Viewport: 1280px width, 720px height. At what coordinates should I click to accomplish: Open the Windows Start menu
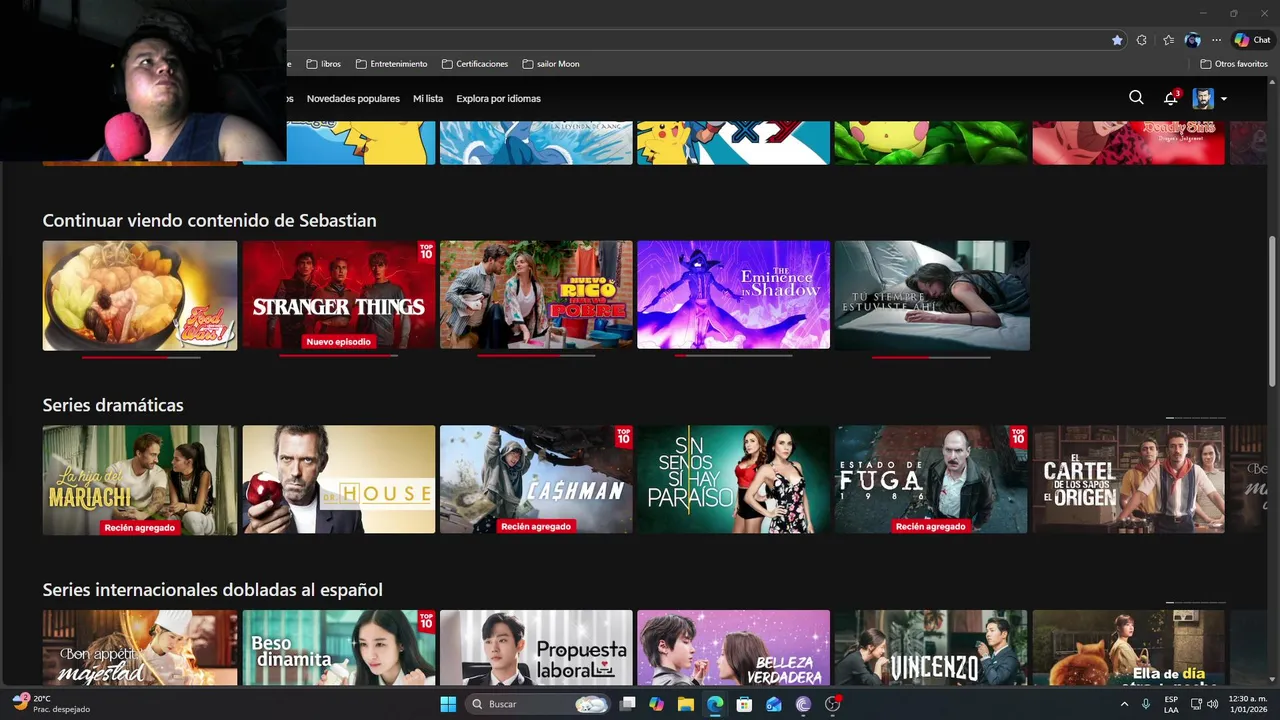coord(448,704)
